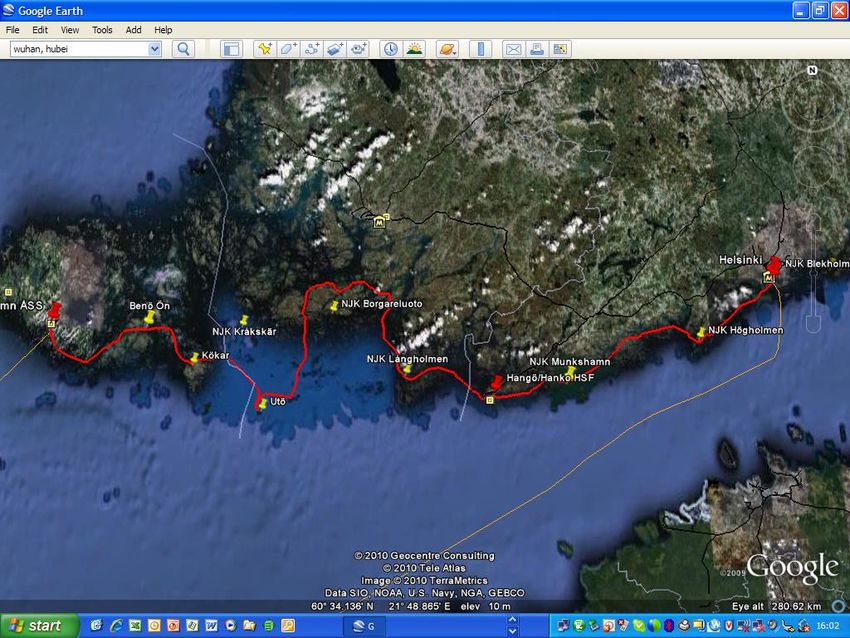
Task: Click the NJK Borgareluoto pushpin
Action: pyautogui.click(x=334, y=306)
